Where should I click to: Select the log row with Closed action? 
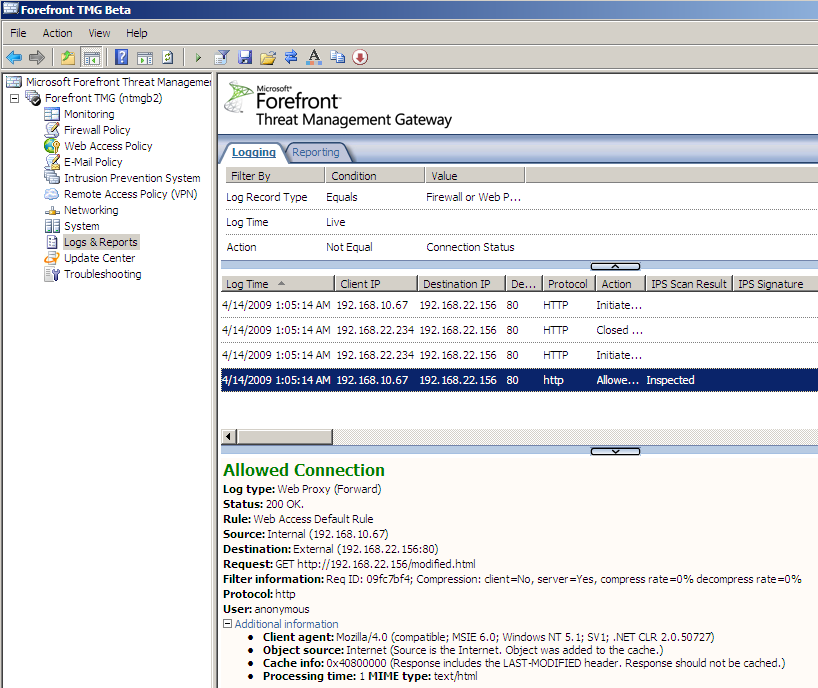click(519, 330)
